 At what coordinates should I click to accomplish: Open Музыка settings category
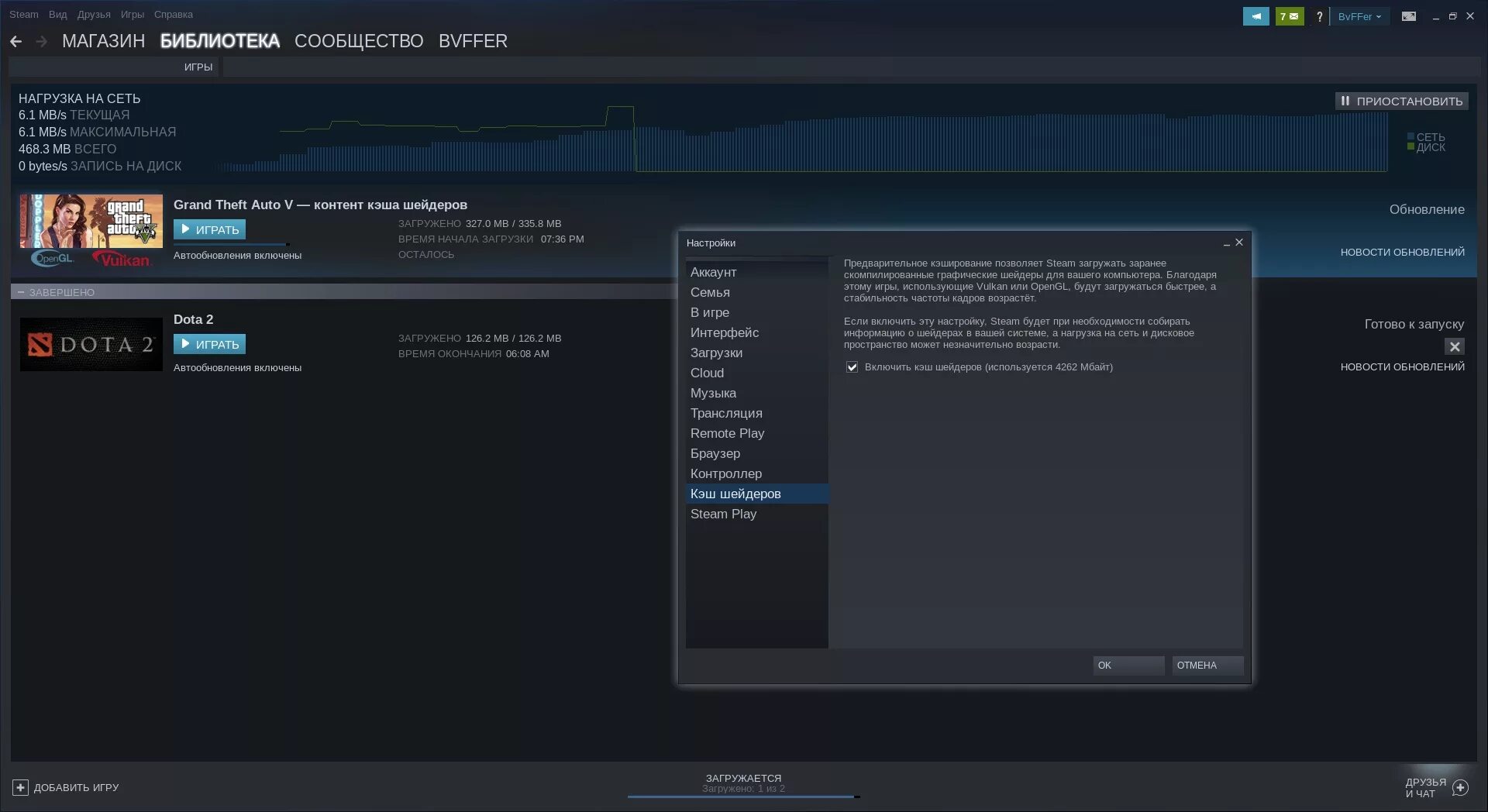757,393
